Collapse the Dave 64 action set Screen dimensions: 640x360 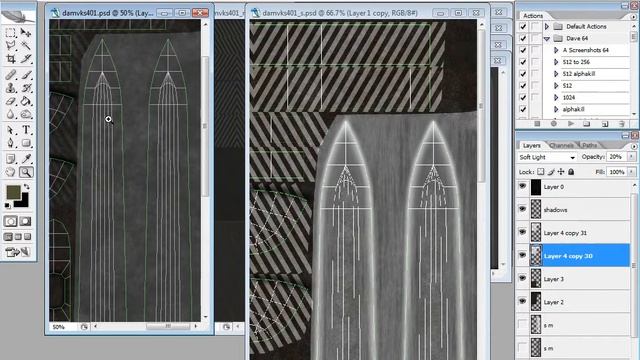coord(547,38)
